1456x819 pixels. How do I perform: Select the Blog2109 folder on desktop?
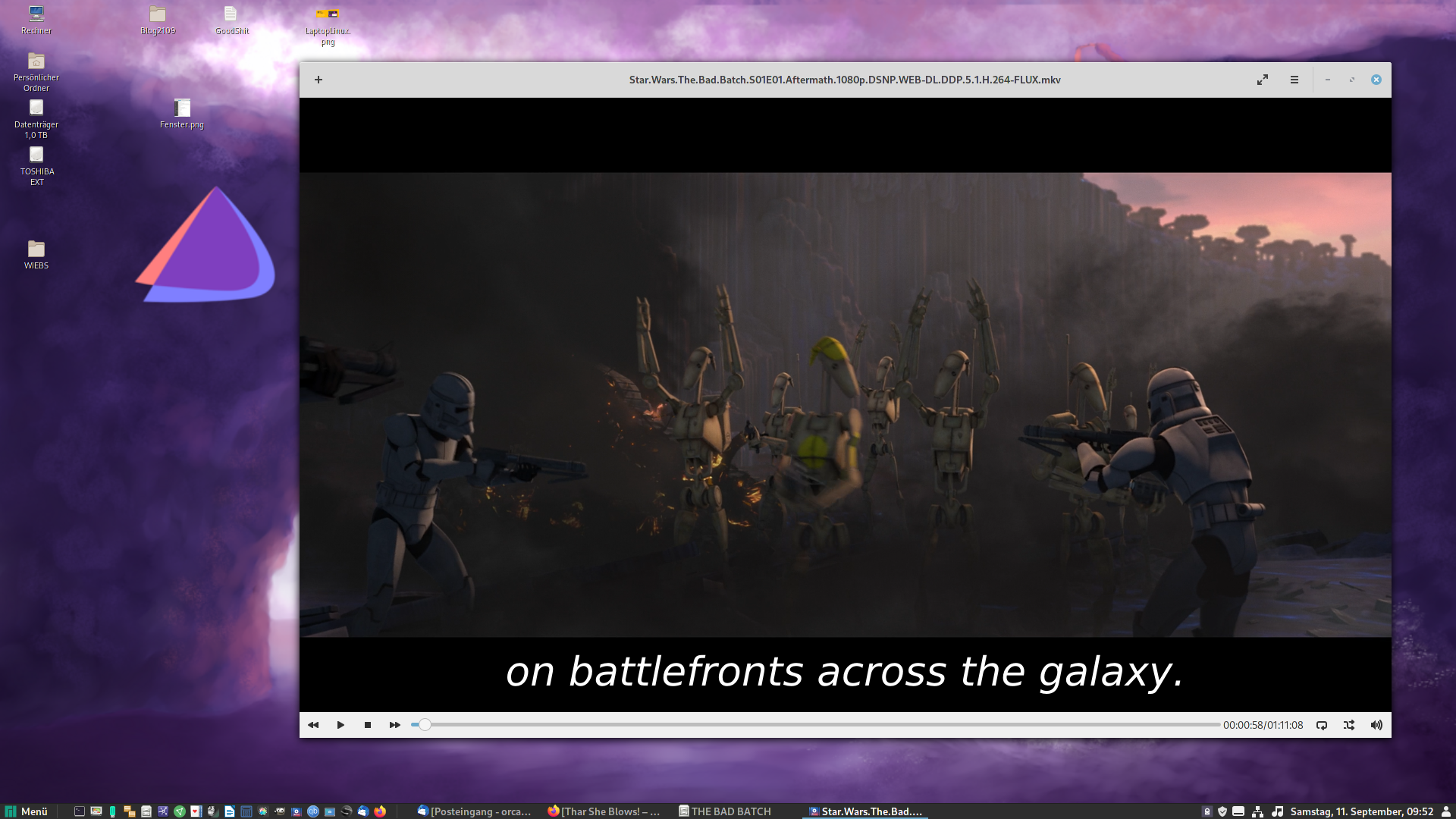pyautogui.click(x=158, y=20)
